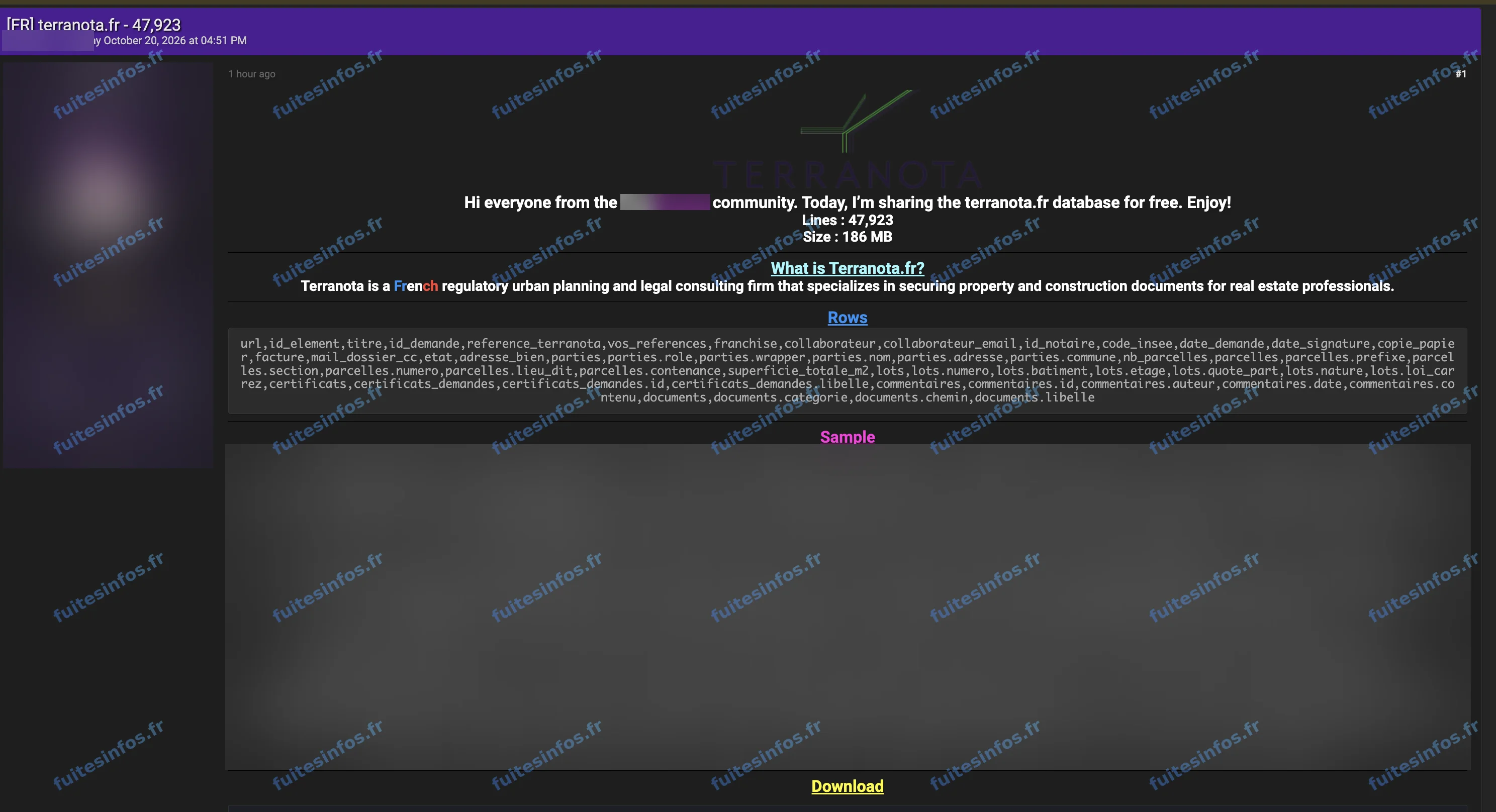Click the Terranota logo image
This screenshot has width=1496, height=812.
point(848,140)
